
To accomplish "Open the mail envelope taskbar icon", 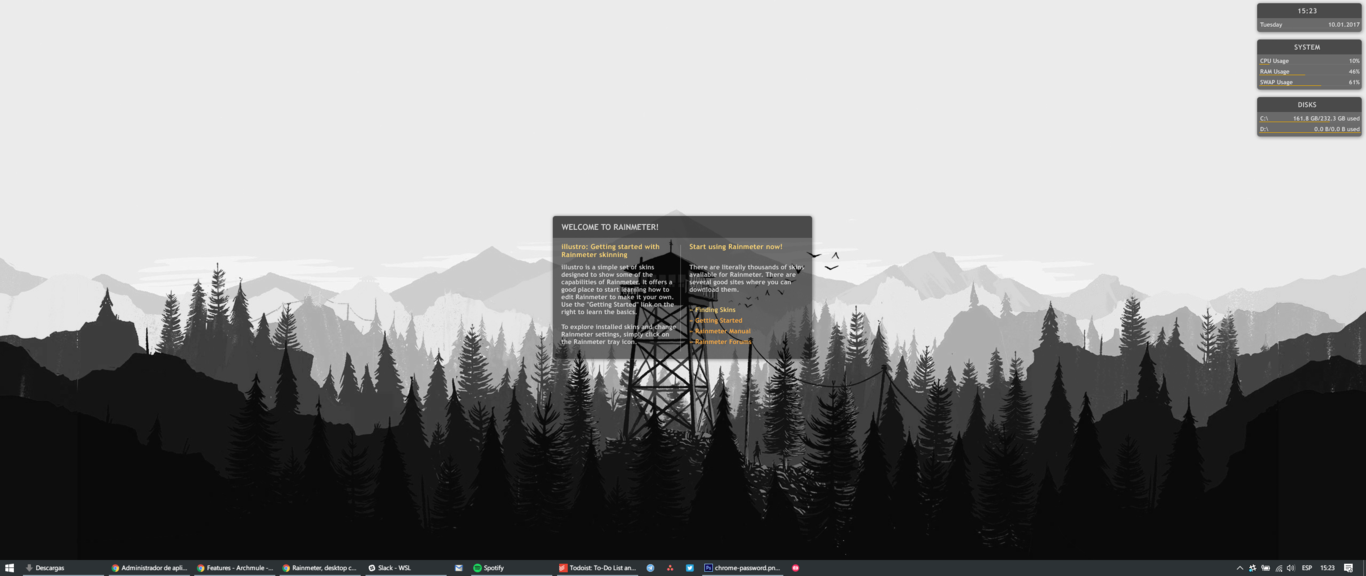I will tap(459, 568).
